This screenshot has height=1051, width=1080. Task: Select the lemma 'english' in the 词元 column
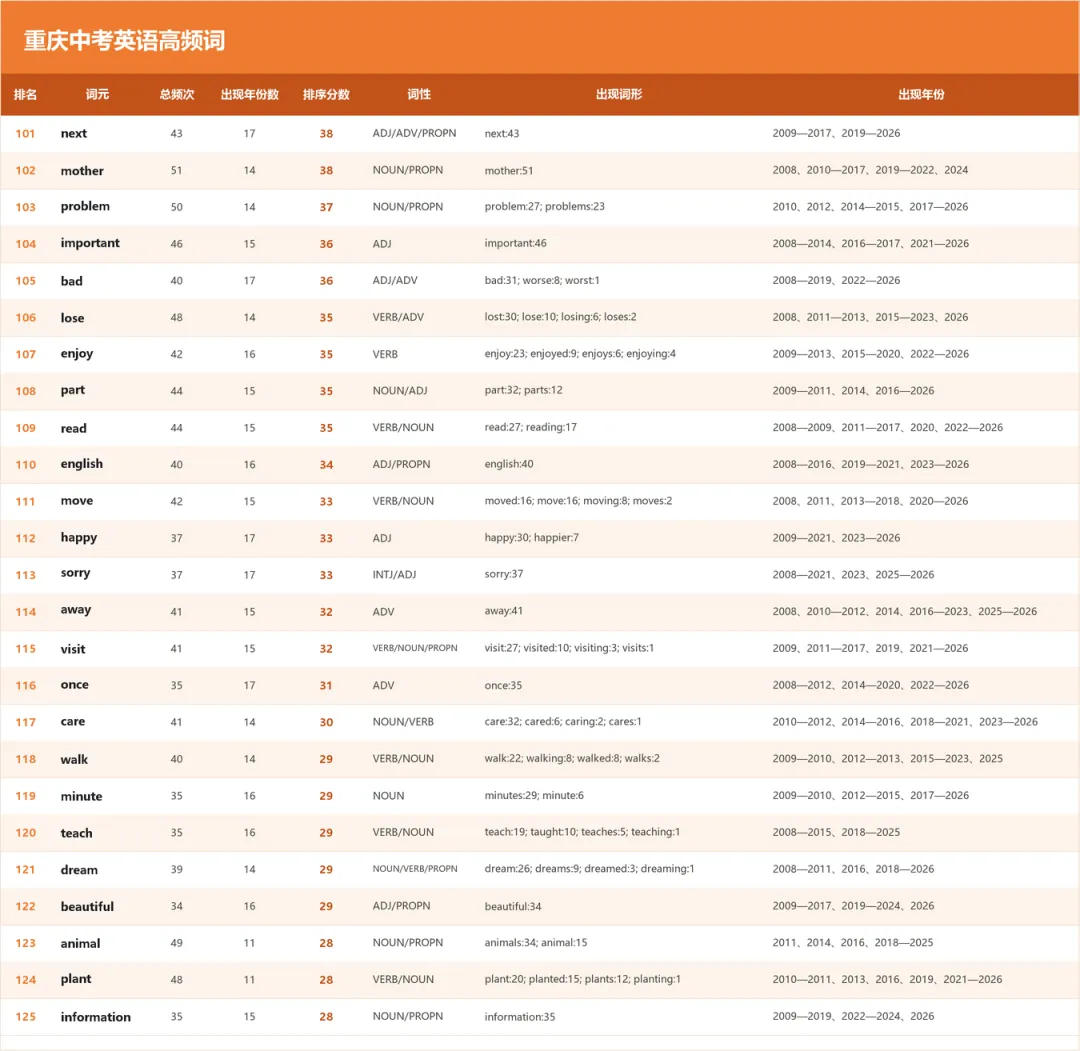click(81, 464)
